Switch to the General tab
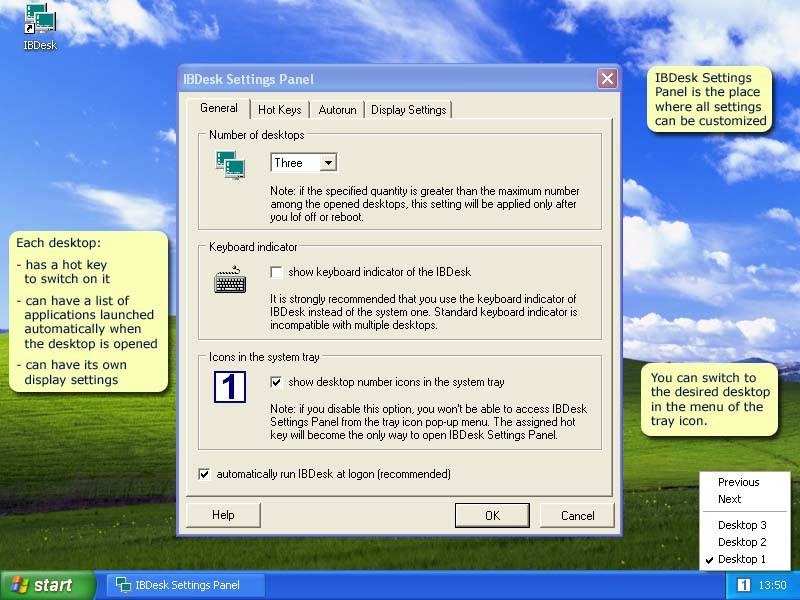Image resolution: width=800 pixels, height=600 pixels. 218,108
